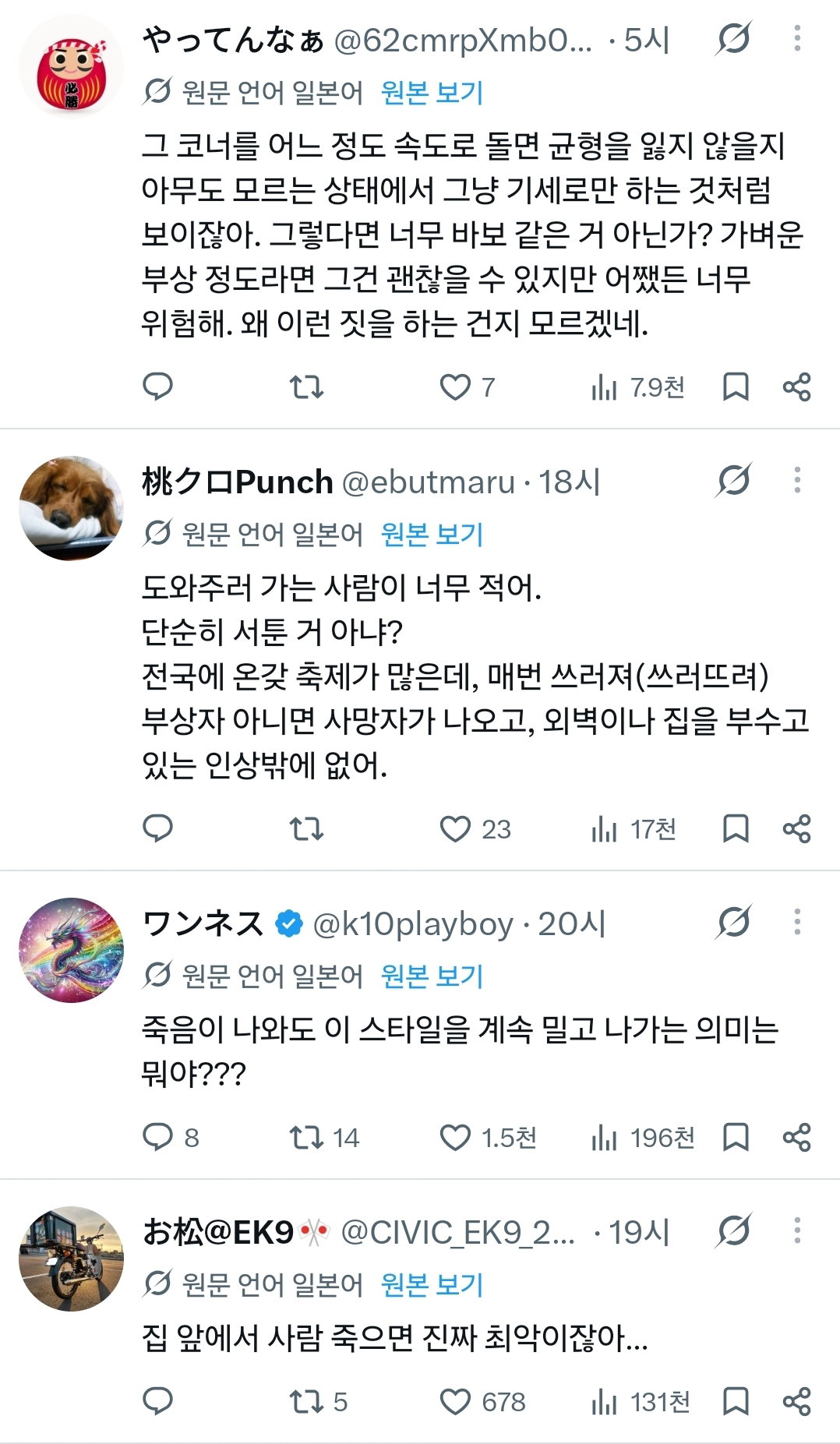Bookmark the @CIVIC_EK9 tweet

tap(736, 1402)
